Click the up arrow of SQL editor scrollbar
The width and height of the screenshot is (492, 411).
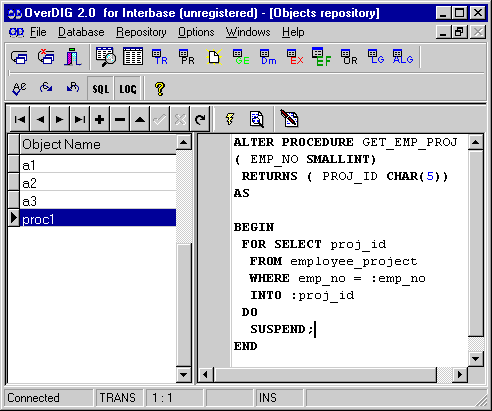476,143
